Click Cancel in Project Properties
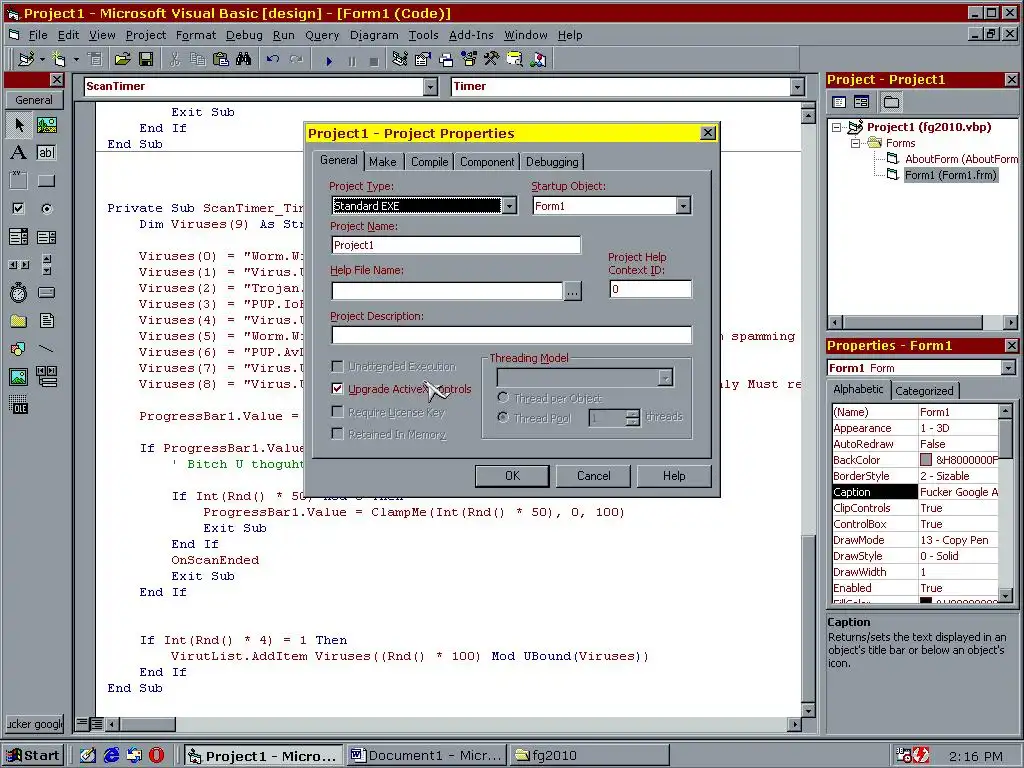 click(x=593, y=476)
